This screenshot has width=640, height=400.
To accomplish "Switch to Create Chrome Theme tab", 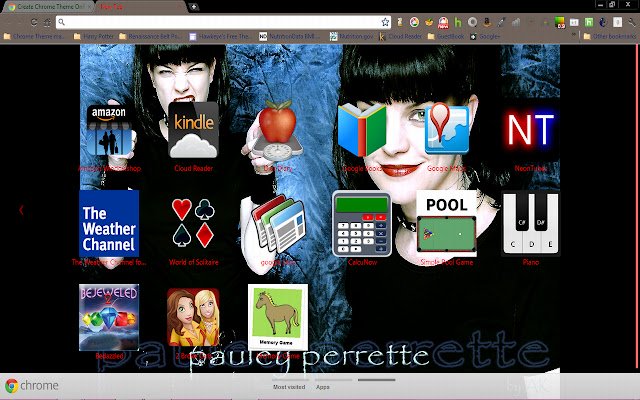I will 48,7.
